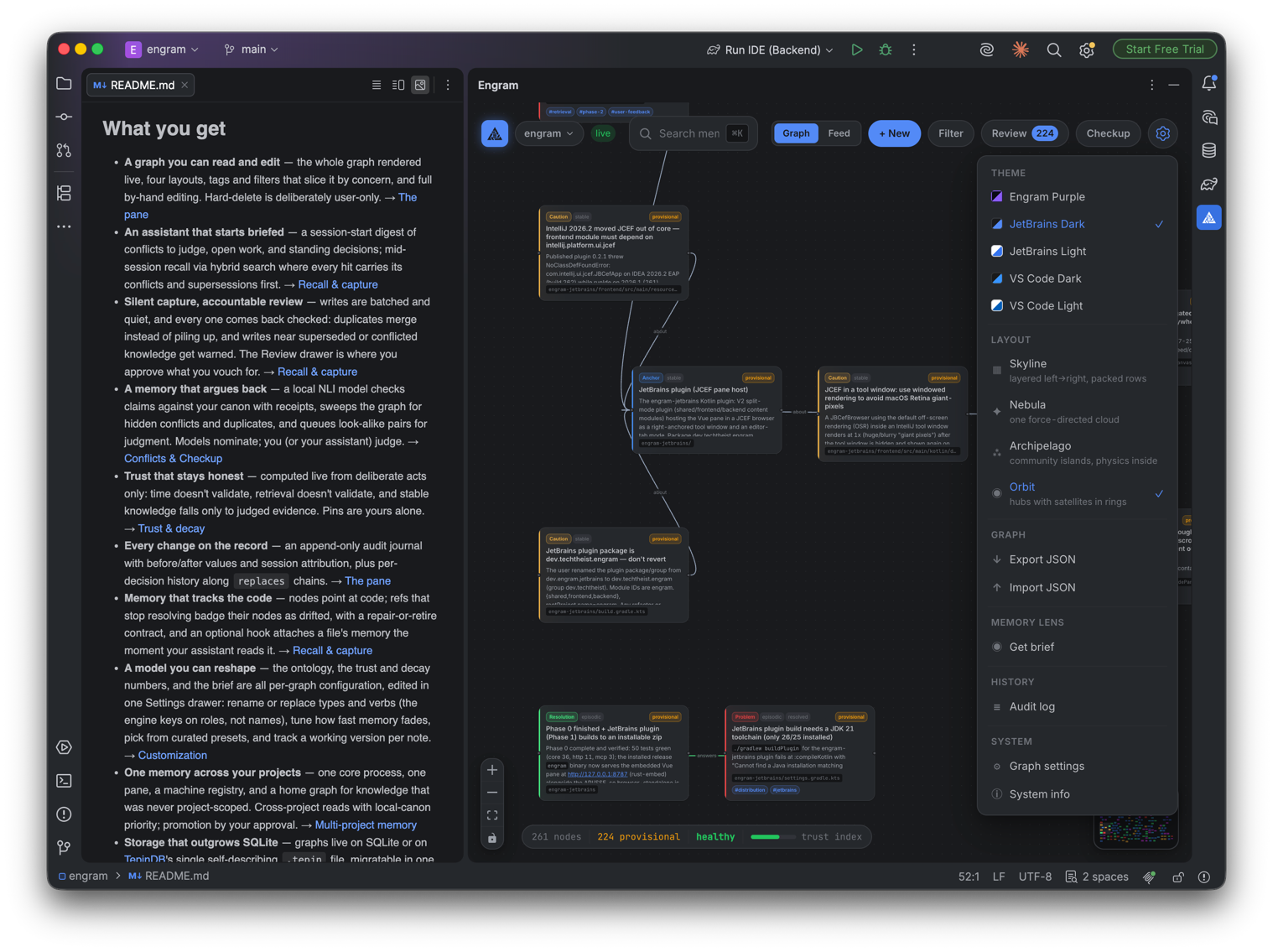Open the Project folder tool window

(64, 83)
